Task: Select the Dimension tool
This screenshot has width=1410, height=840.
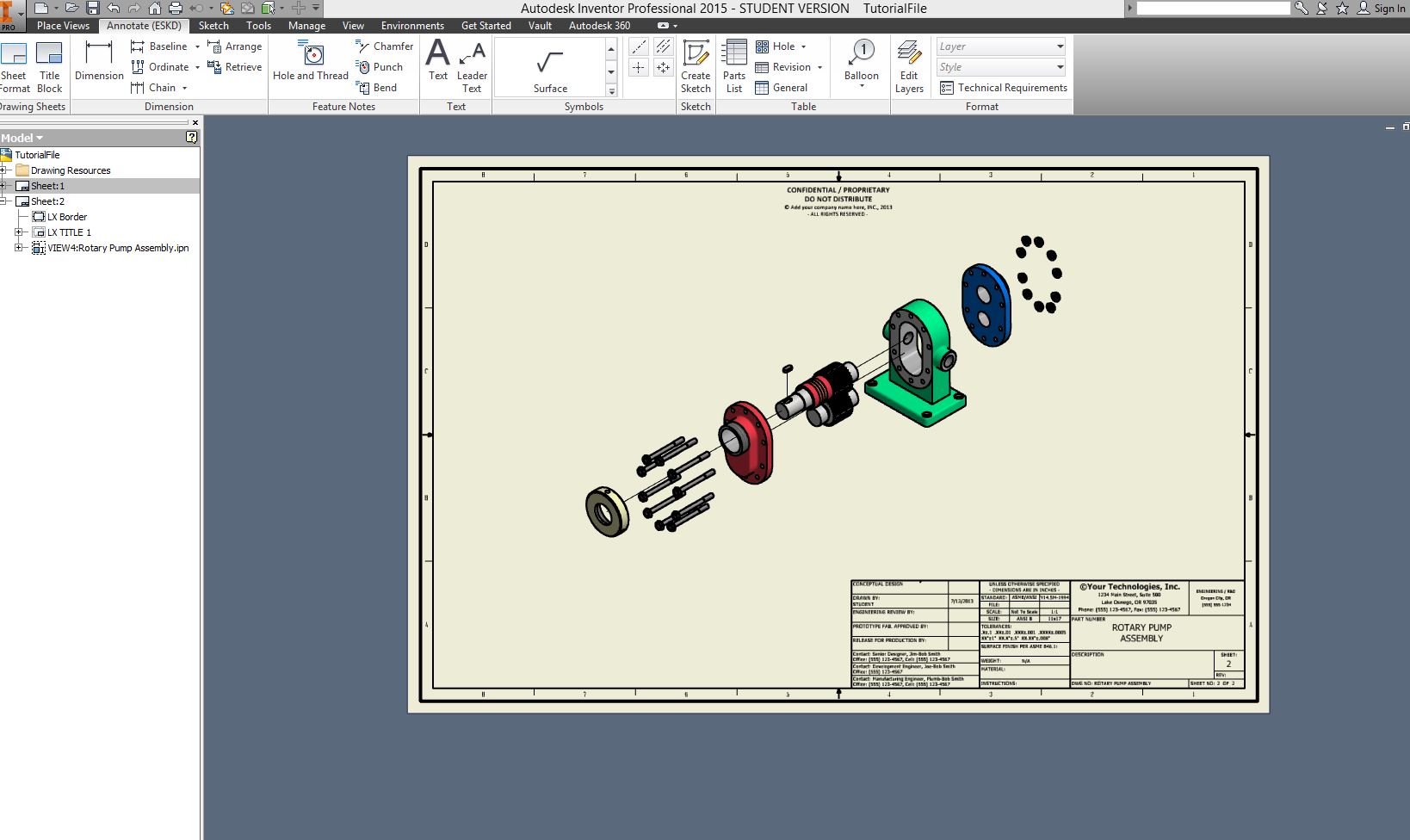Action: point(99,60)
